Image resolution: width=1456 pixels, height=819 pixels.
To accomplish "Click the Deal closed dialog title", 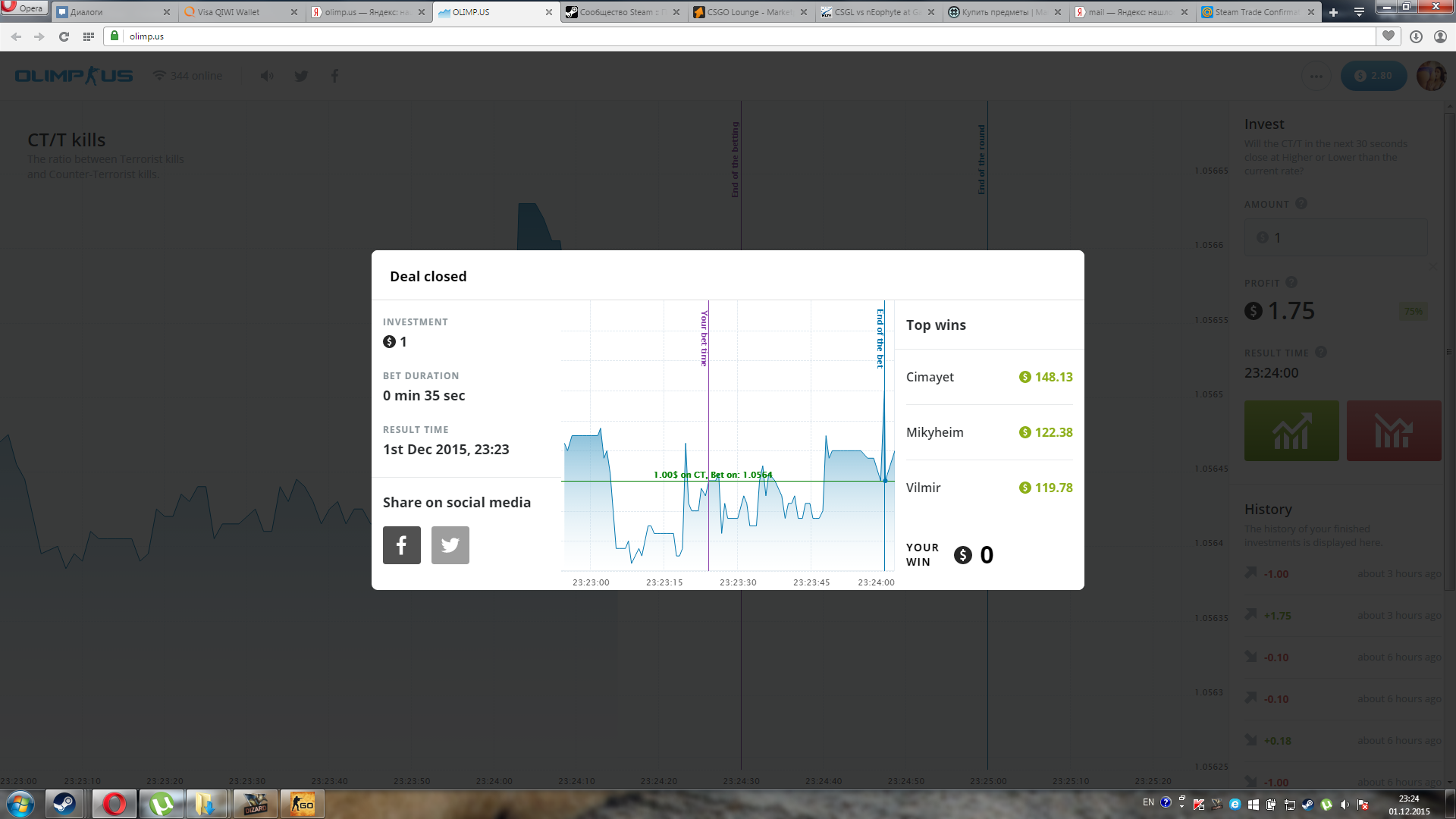I will [428, 276].
